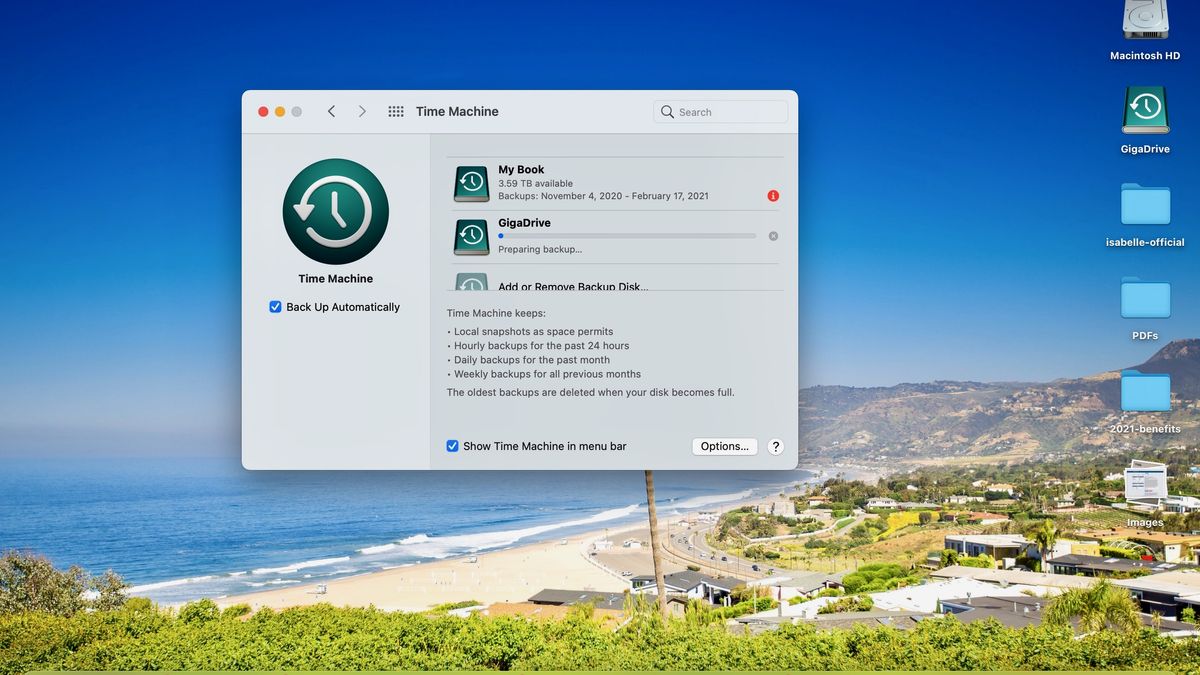Open the Macintosh HD desktop icon
This screenshot has width=1200, height=675.
click(1144, 20)
